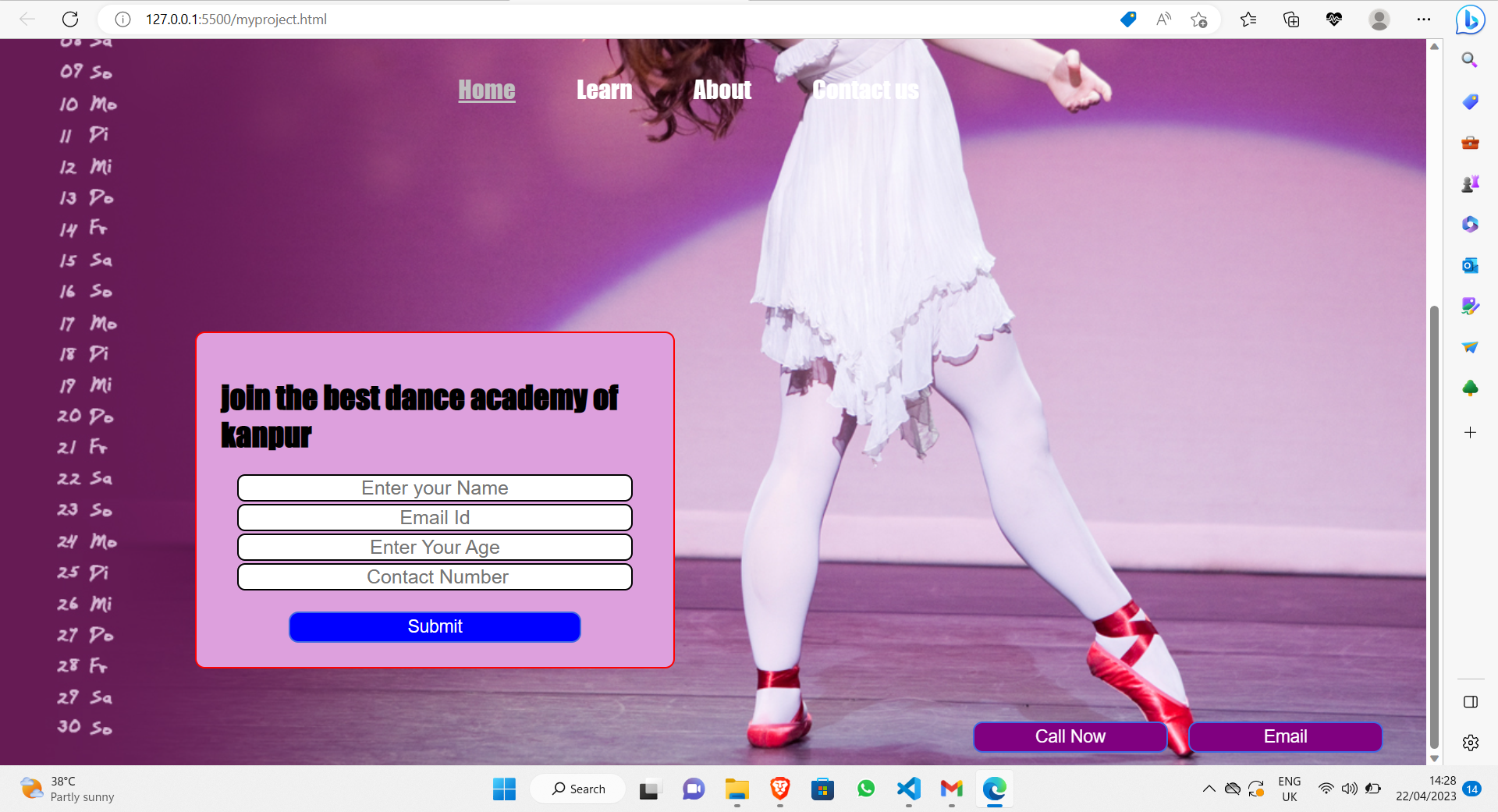Screen dimensions: 1498x812
Task: Open sidebar Games chess icon
Action: coord(1470,184)
